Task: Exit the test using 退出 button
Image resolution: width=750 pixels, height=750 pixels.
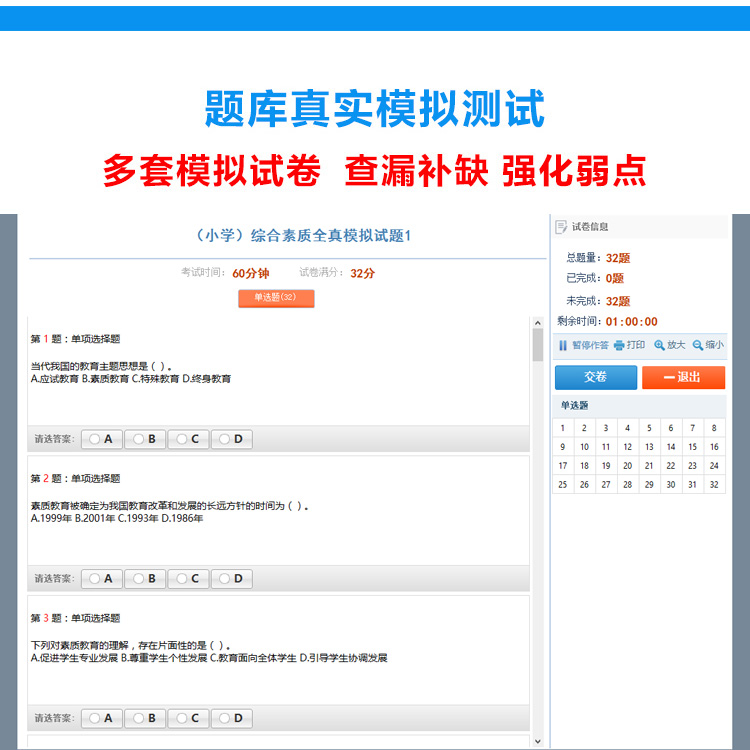Action: click(683, 377)
